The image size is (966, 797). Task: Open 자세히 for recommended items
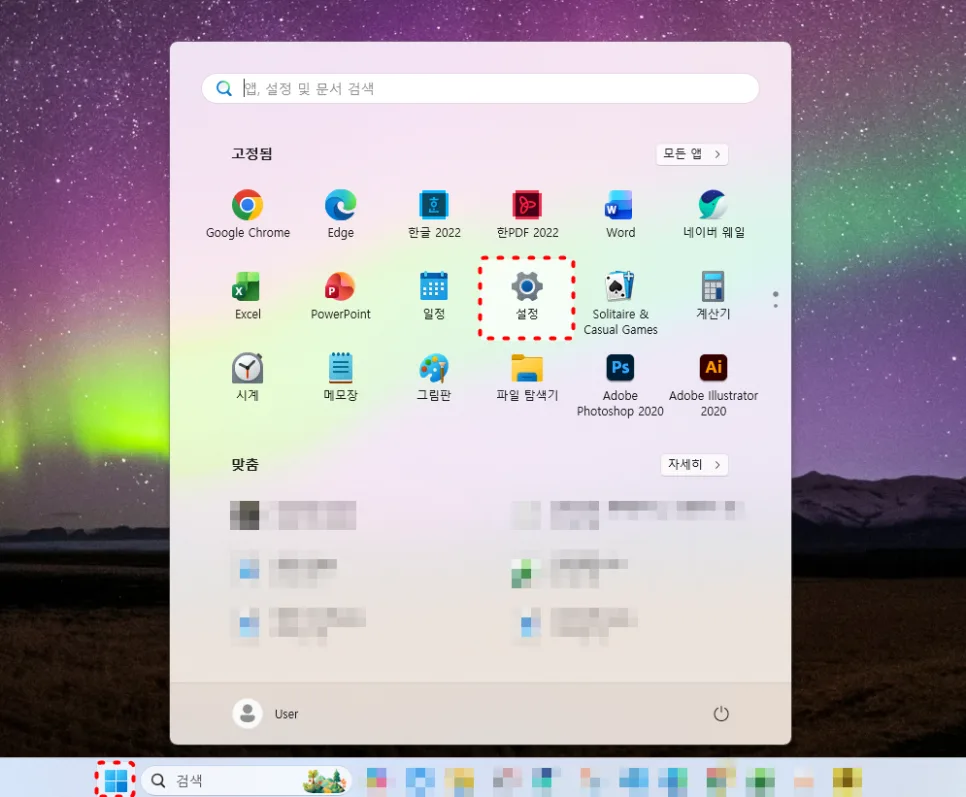694,464
